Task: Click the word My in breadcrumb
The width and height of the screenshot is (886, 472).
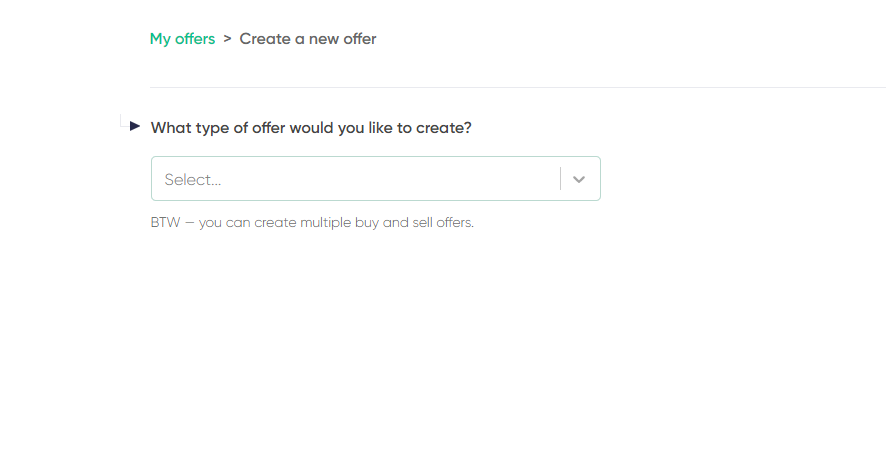Action: click(160, 40)
